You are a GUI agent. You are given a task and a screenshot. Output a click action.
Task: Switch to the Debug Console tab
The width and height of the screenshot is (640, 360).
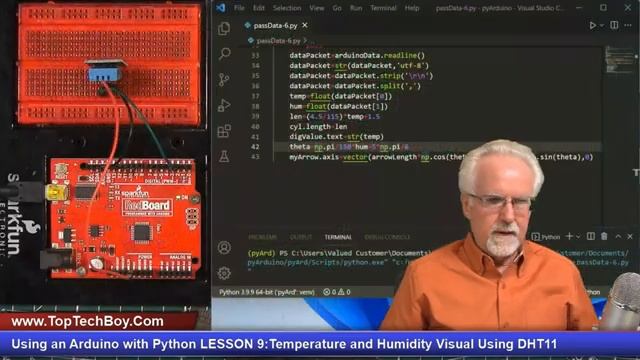point(387,237)
